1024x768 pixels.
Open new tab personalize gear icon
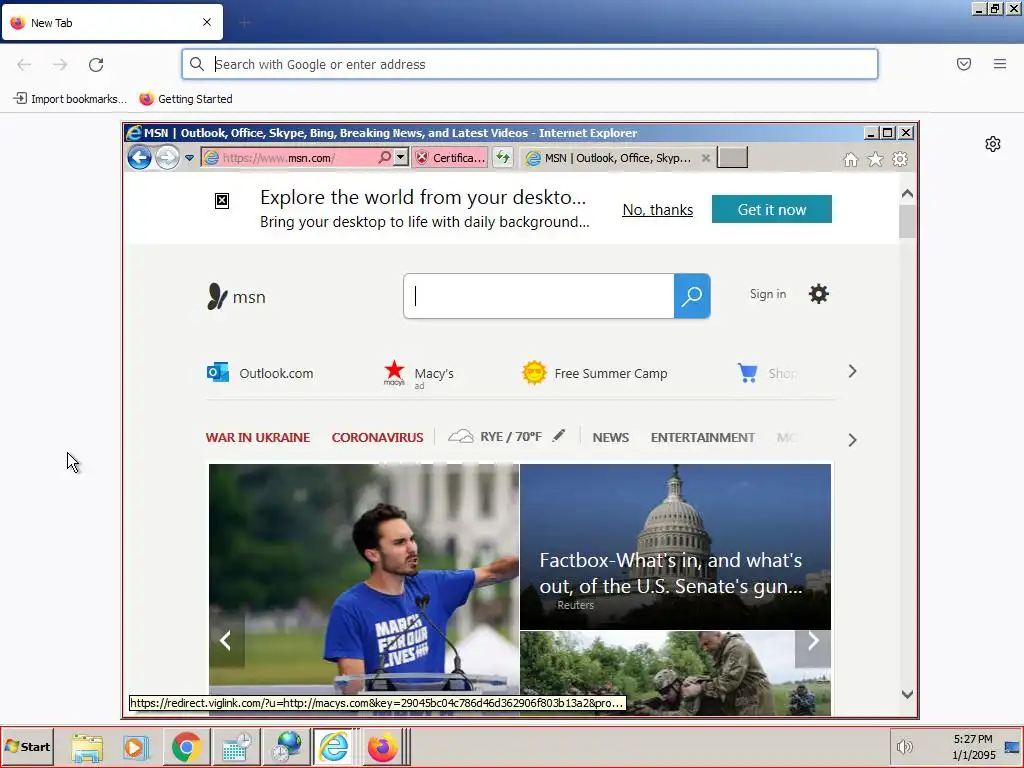[993, 144]
